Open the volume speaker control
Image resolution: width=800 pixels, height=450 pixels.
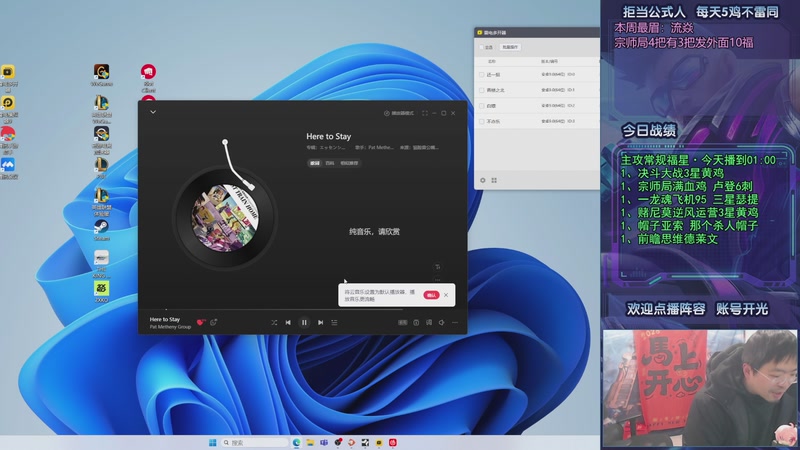[441, 322]
